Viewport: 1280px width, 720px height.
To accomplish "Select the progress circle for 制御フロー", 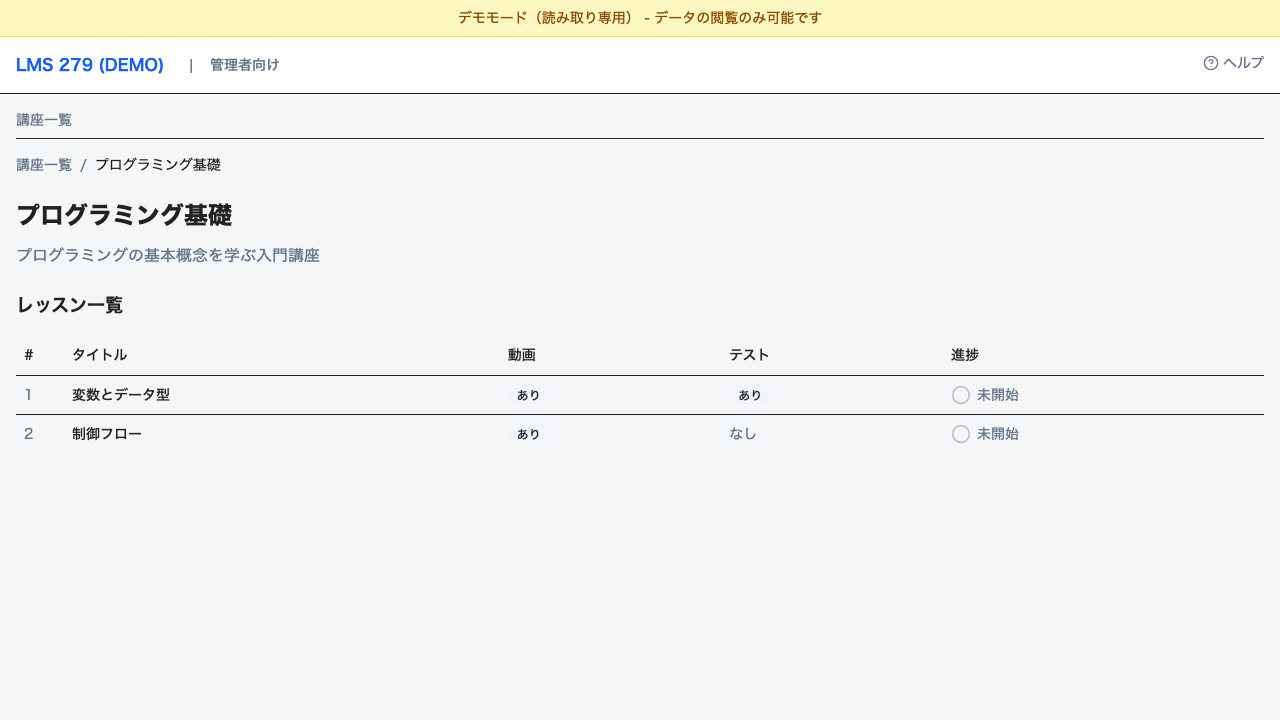I will coord(960,433).
